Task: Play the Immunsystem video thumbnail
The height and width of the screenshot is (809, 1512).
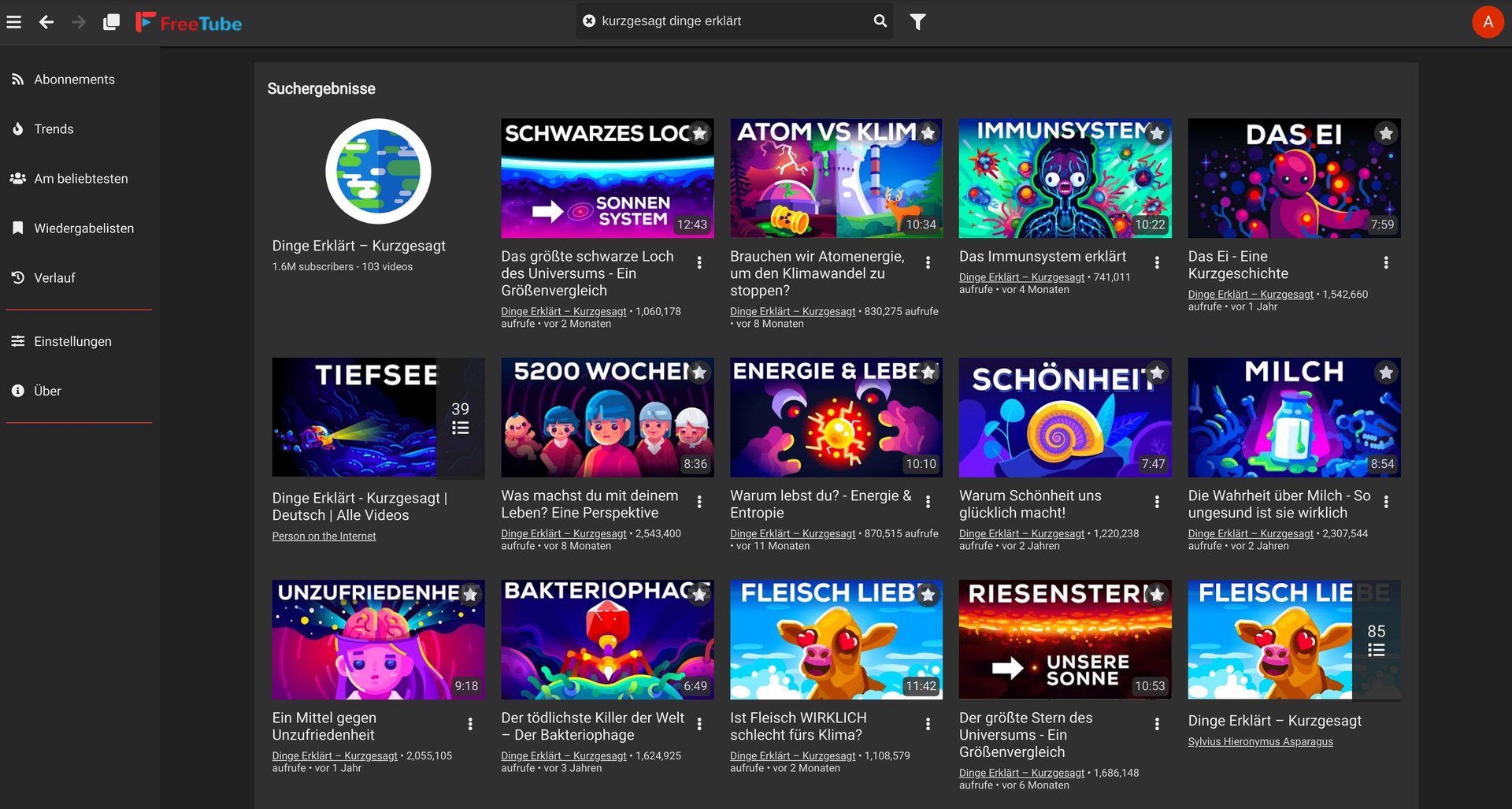Action: (1065, 178)
